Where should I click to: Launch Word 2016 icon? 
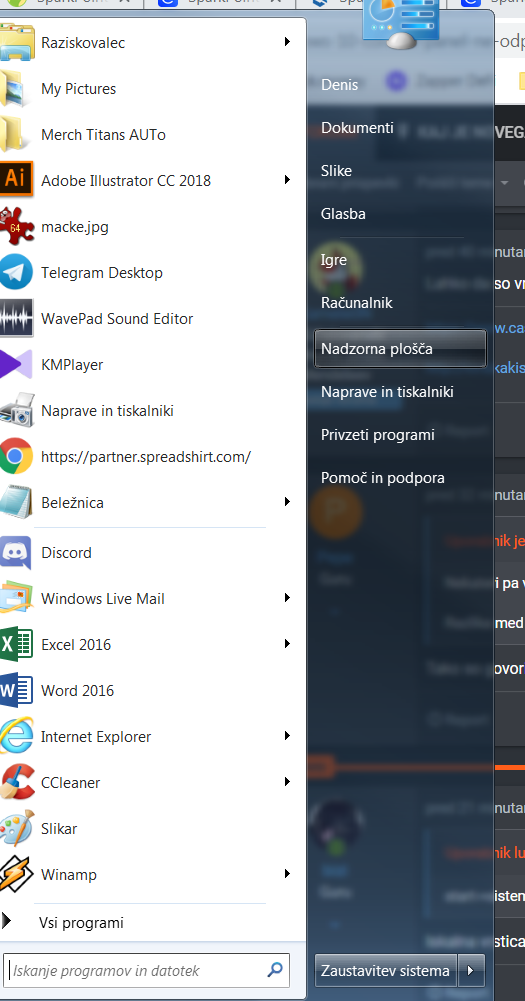[x=15, y=691]
